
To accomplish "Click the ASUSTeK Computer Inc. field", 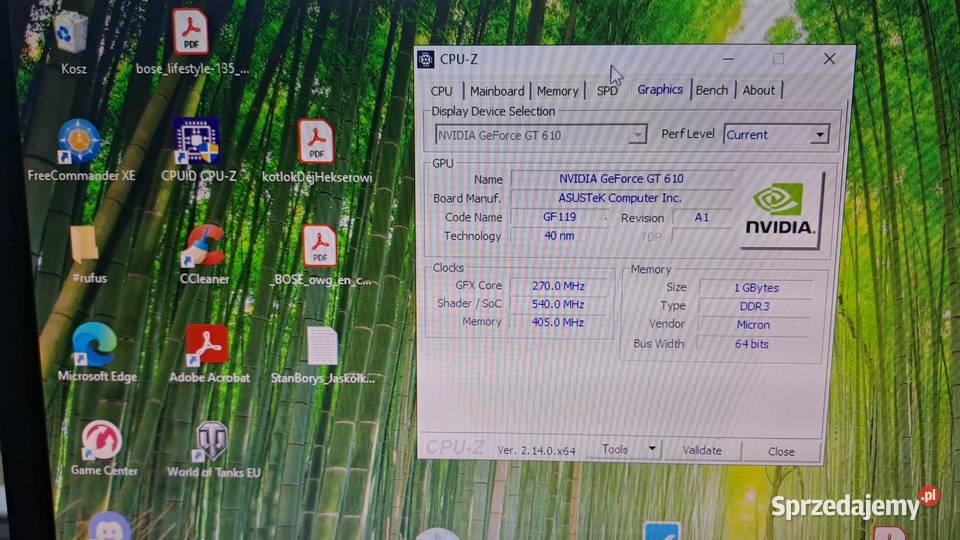I will pyautogui.click(x=620, y=198).
